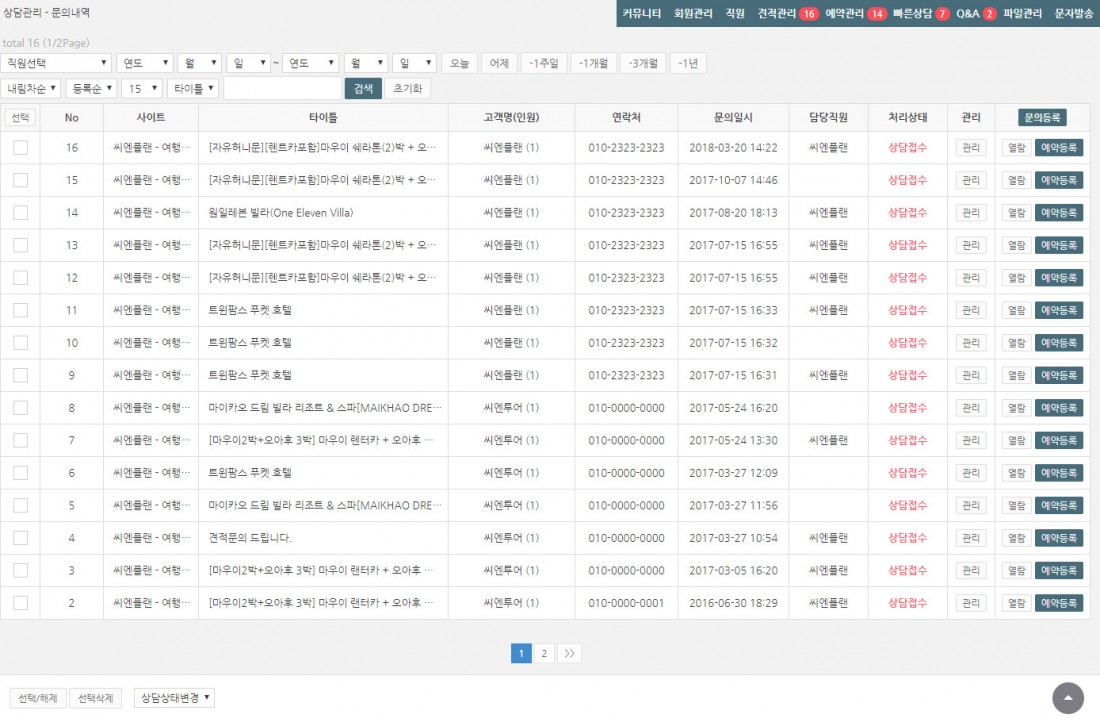
Task: Click date 2016-06-30 18:29
Action: tap(733, 603)
